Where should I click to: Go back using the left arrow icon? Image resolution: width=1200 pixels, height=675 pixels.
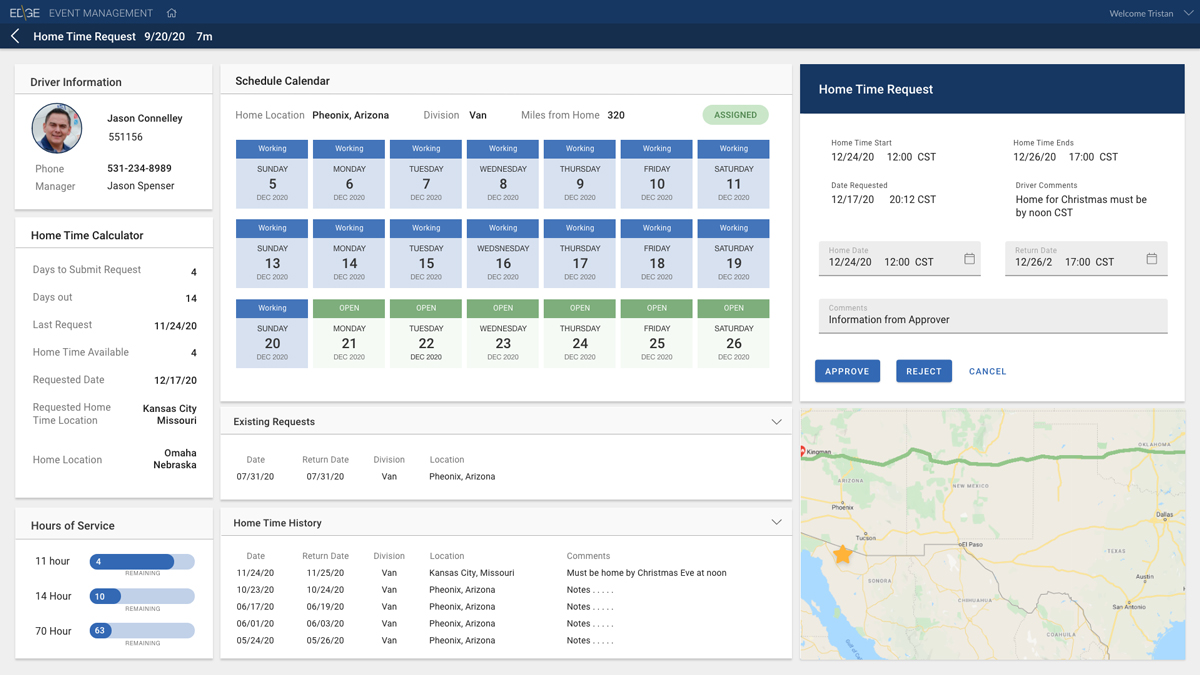(15, 36)
